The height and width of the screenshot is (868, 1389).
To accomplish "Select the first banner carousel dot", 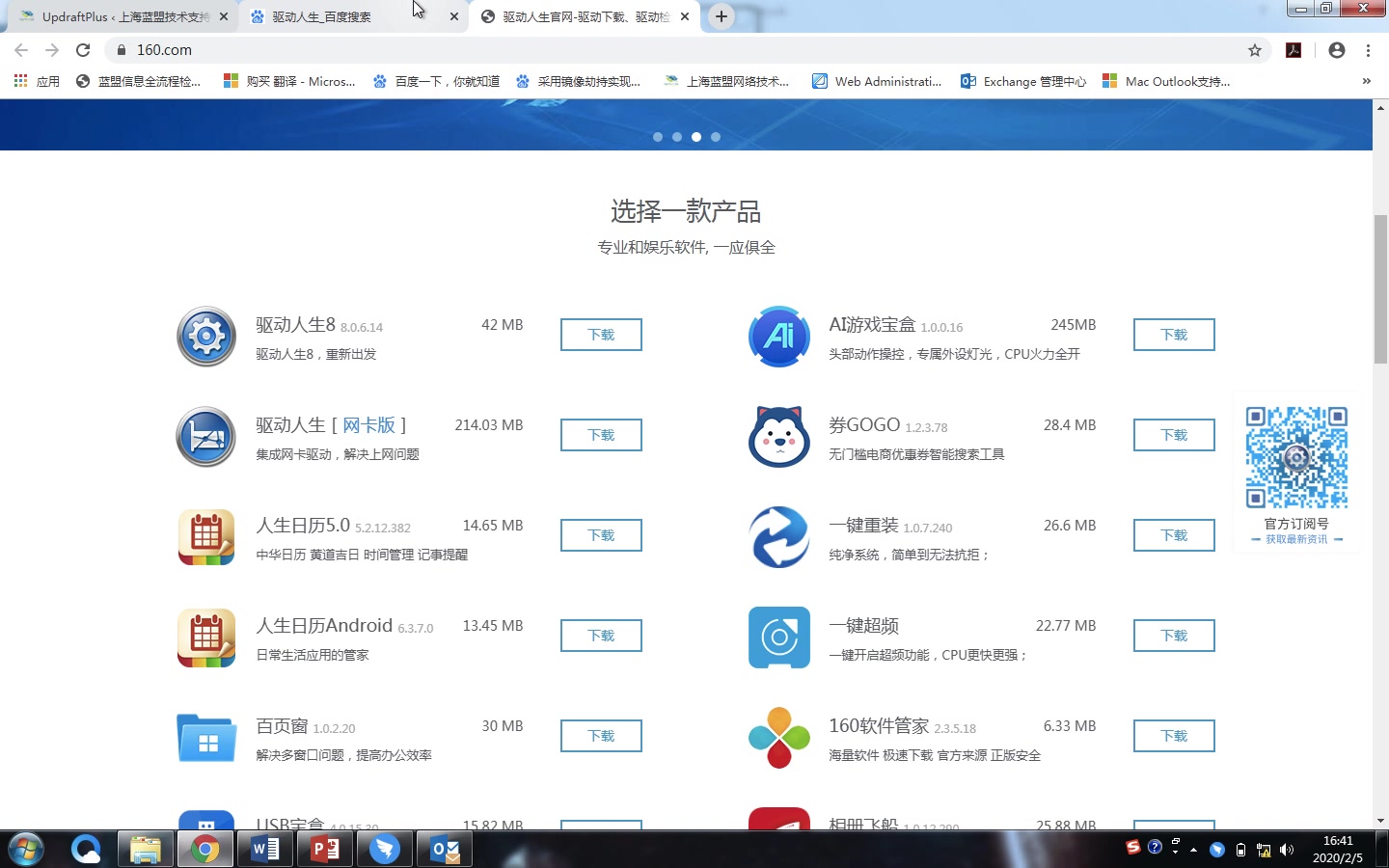I will [658, 137].
